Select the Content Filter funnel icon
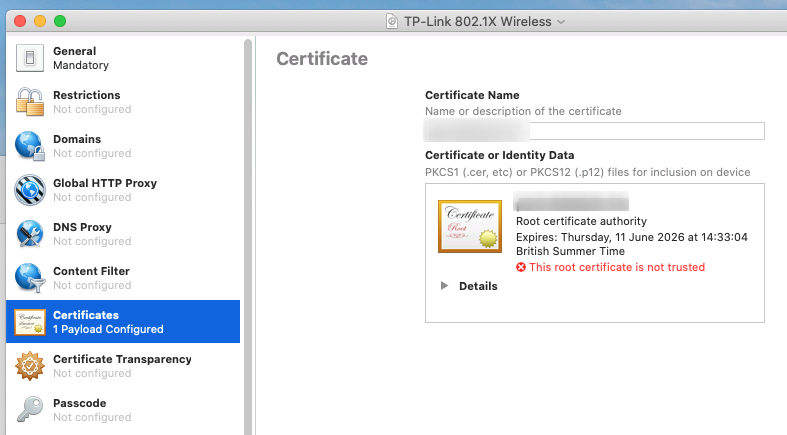Image resolution: width=787 pixels, height=435 pixels. 30,278
